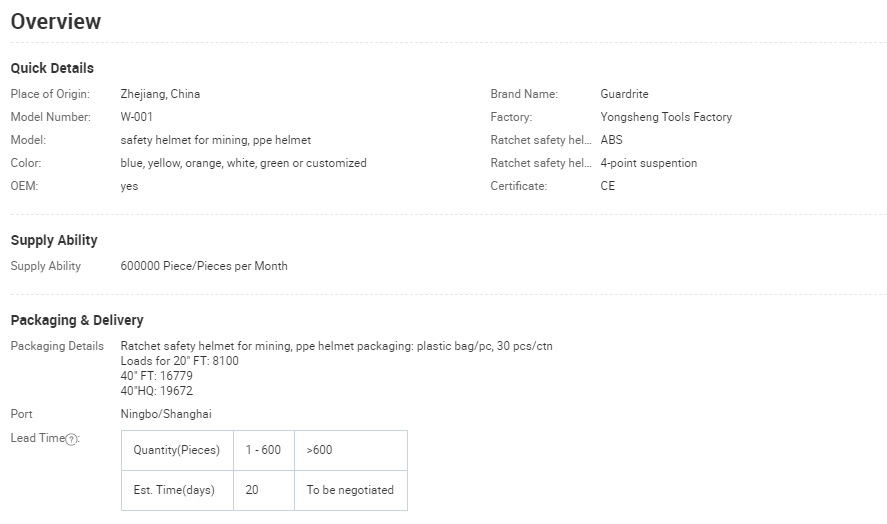Viewport: 887px width, 524px height.
Task: Select the Quick Details section heading
Action: coord(52,68)
